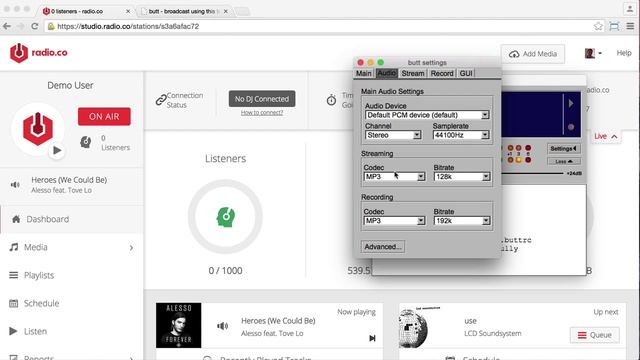Image resolution: width=640 pixels, height=360 pixels.
Task: Click the browser reload icon
Action: [x=35, y=26]
